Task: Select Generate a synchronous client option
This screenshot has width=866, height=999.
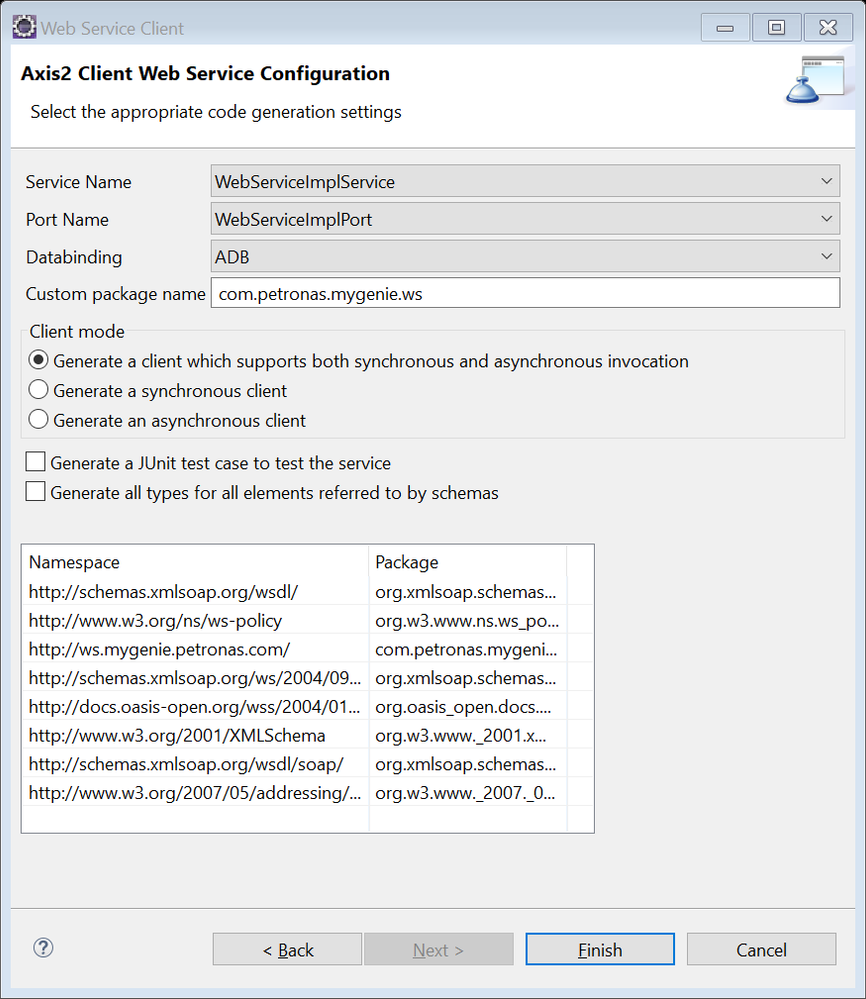Action: [39, 391]
